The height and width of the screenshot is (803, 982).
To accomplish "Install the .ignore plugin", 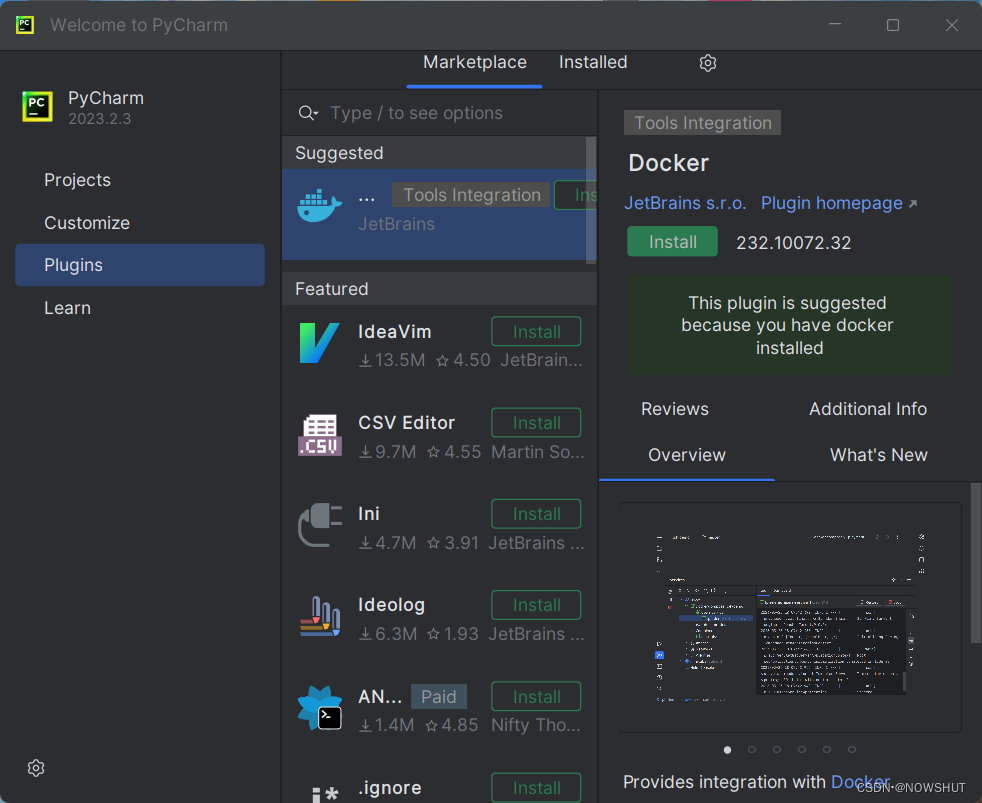I will [x=536, y=787].
